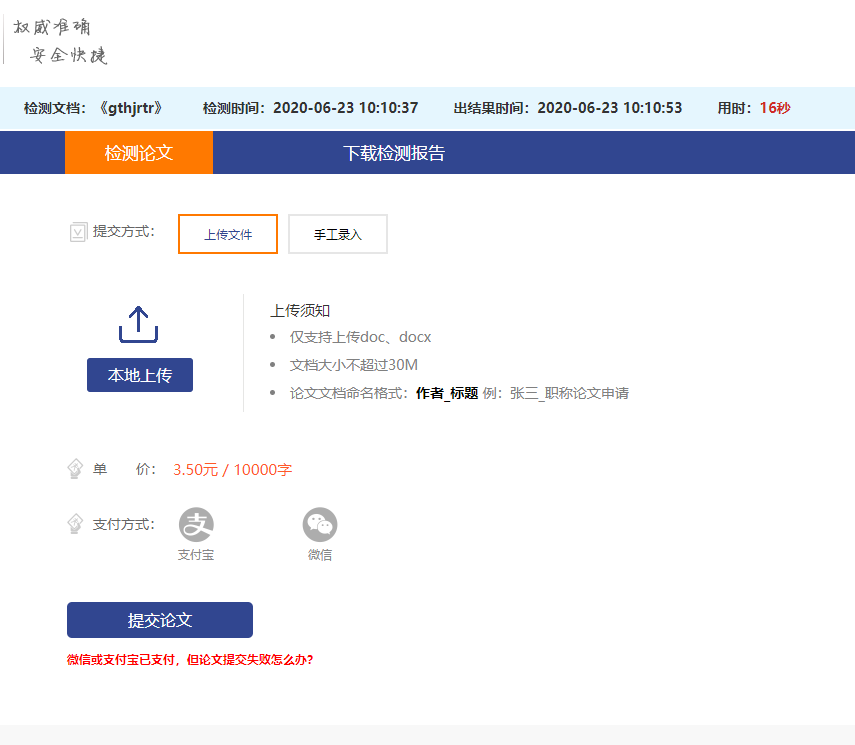Choose the WeChat payment icon
Image resolution: width=855 pixels, height=745 pixels.
tap(320, 525)
